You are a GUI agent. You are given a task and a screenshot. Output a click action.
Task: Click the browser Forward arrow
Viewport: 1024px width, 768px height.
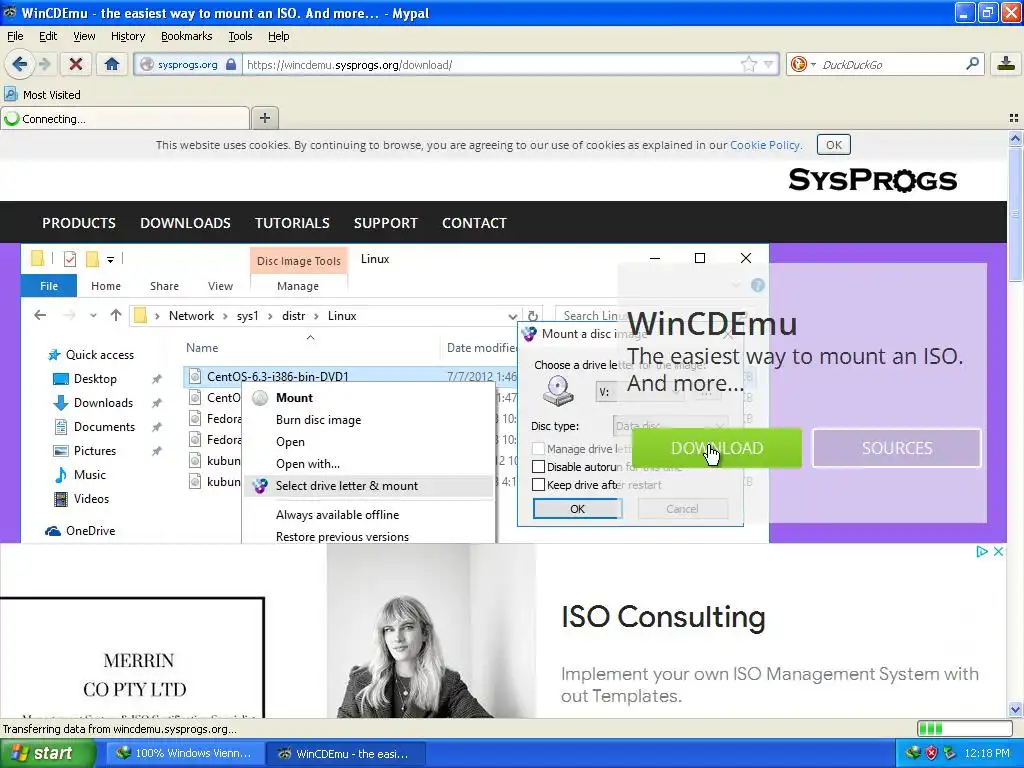coord(44,64)
